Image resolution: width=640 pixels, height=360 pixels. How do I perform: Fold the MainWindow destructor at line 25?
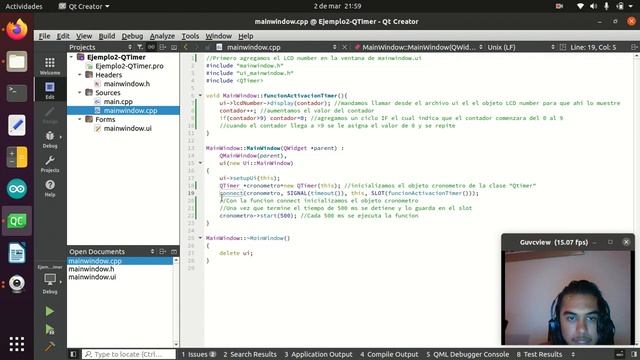[x=200, y=238]
